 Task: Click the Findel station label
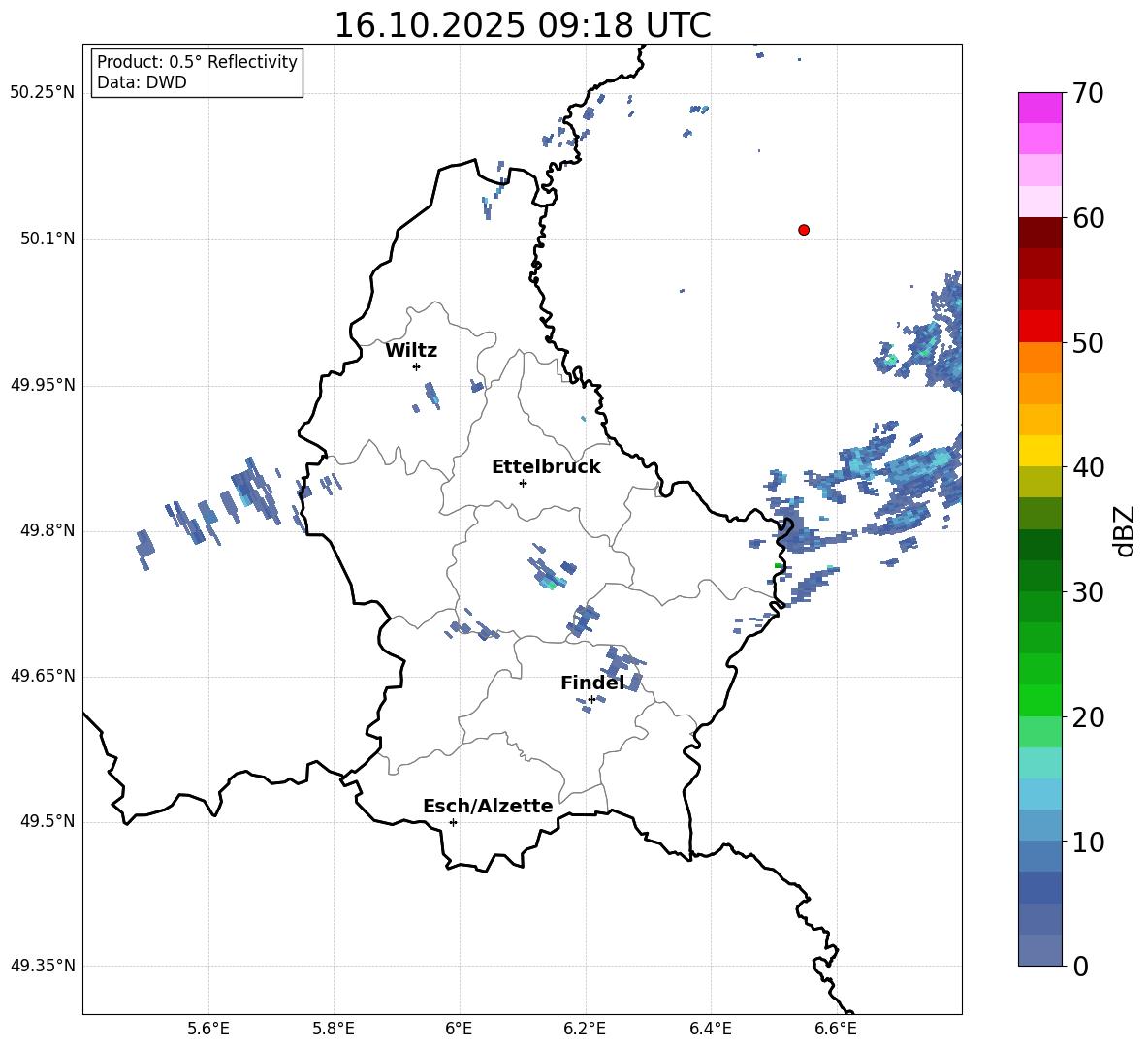click(592, 683)
